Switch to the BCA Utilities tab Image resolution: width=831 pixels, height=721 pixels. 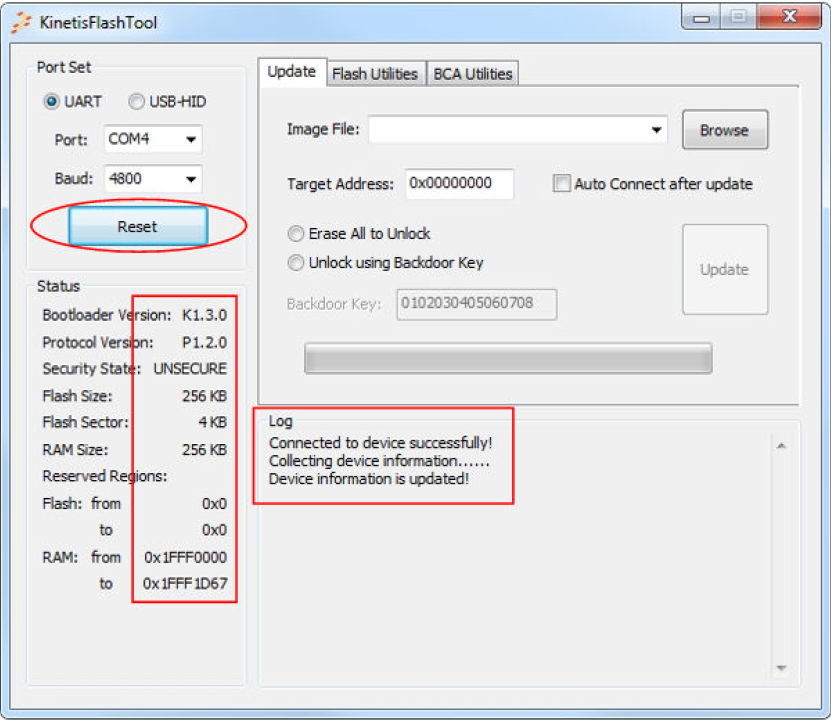pos(473,74)
